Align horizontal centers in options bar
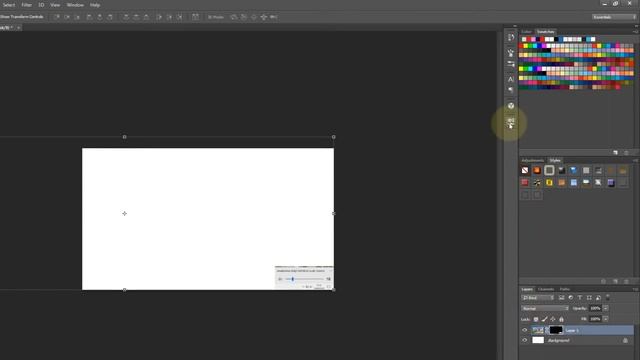 (100, 17)
